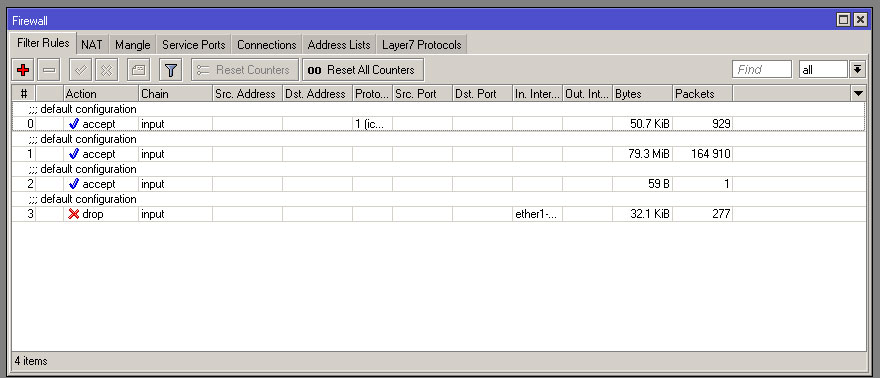
Task: Sort by the Bytes column header
Action: coord(643,94)
